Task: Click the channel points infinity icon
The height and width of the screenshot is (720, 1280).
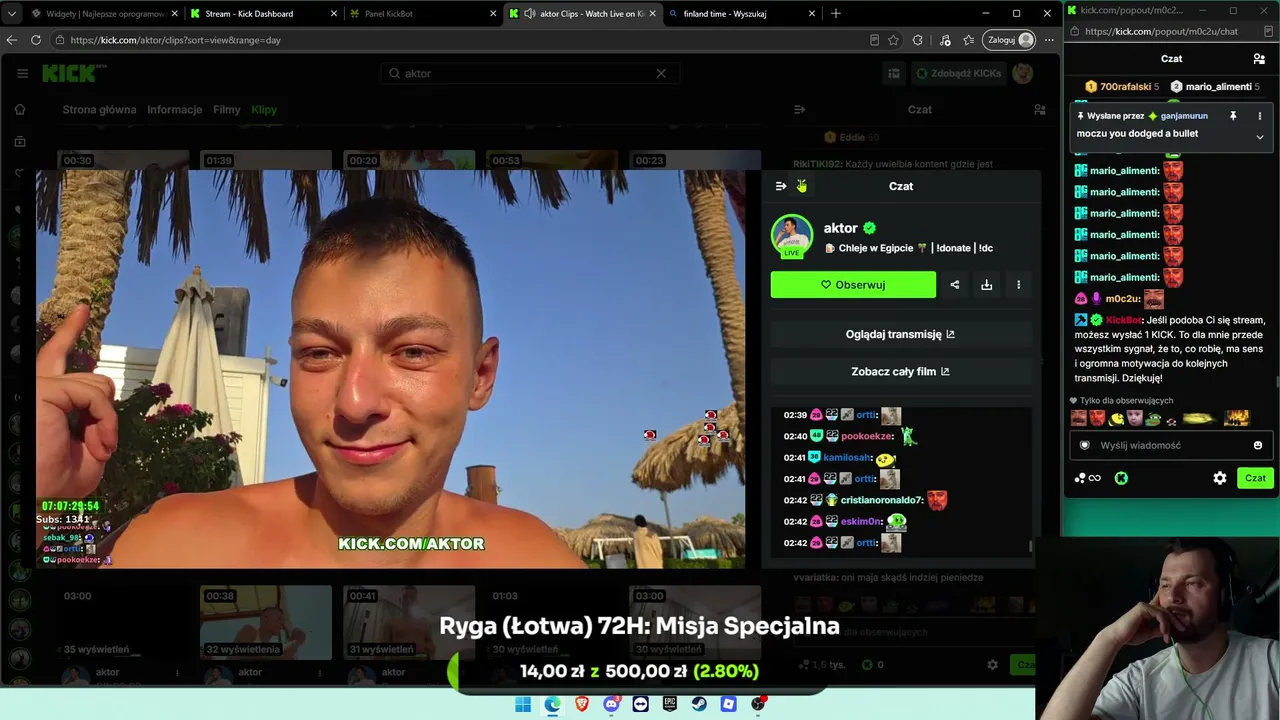Action: 1088,478
